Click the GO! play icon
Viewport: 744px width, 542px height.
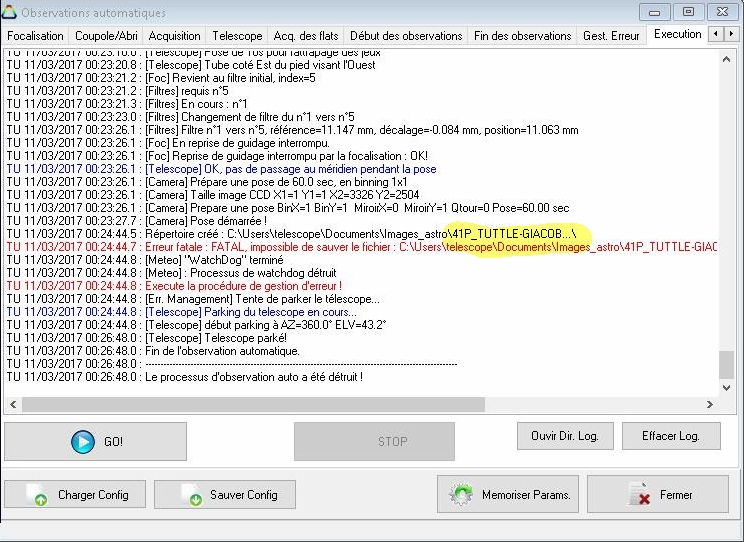pyautogui.click(x=82, y=442)
